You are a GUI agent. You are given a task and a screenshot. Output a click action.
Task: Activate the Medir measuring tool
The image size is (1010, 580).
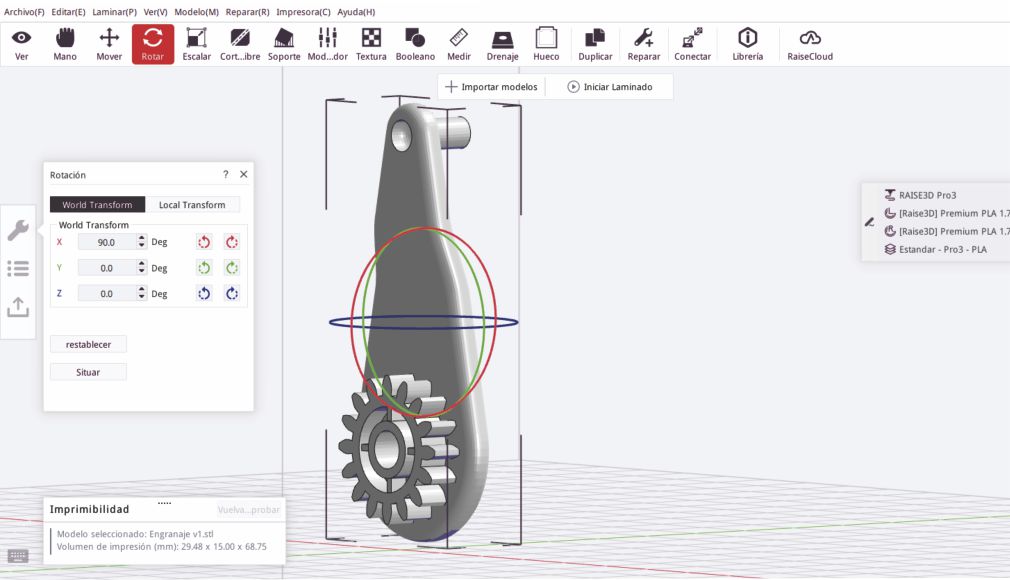coord(459,44)
